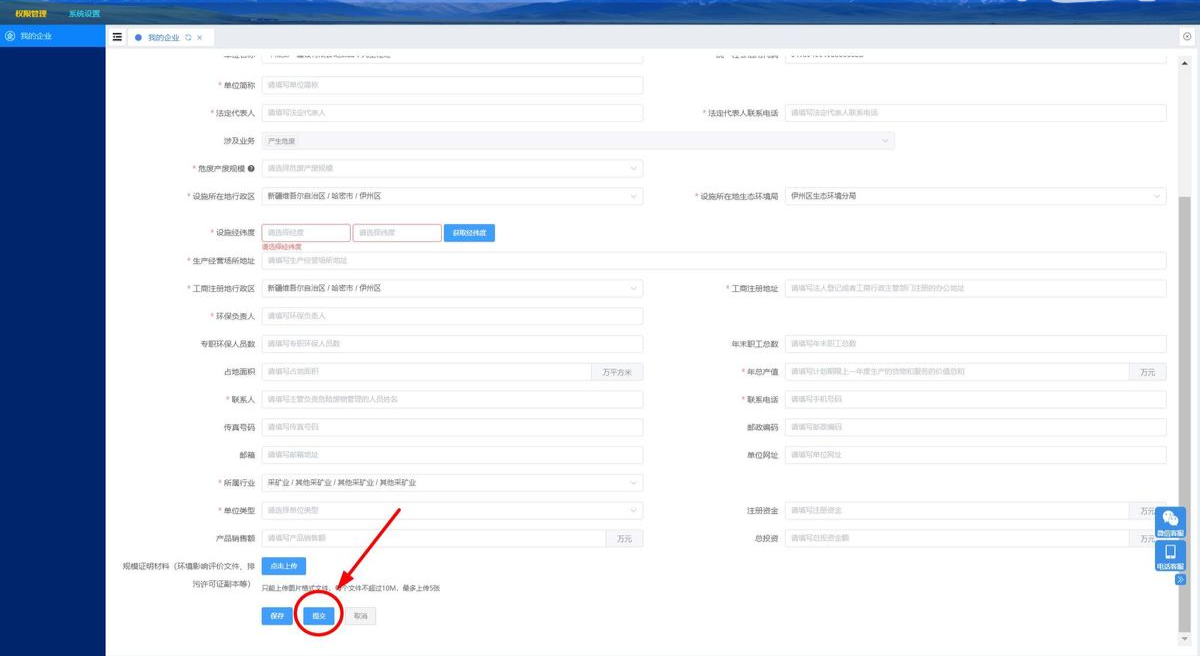Focus 邮箱 input field

pos(452,455)
